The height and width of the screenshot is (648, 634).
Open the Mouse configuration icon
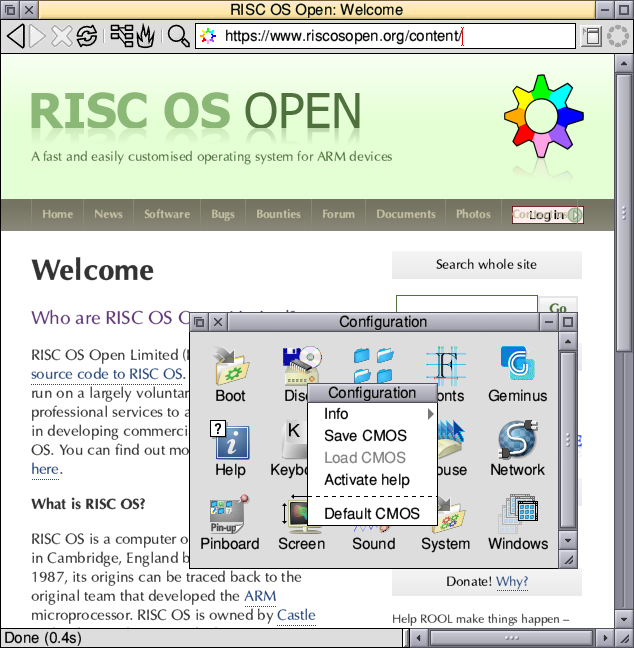tap(452, 448)
